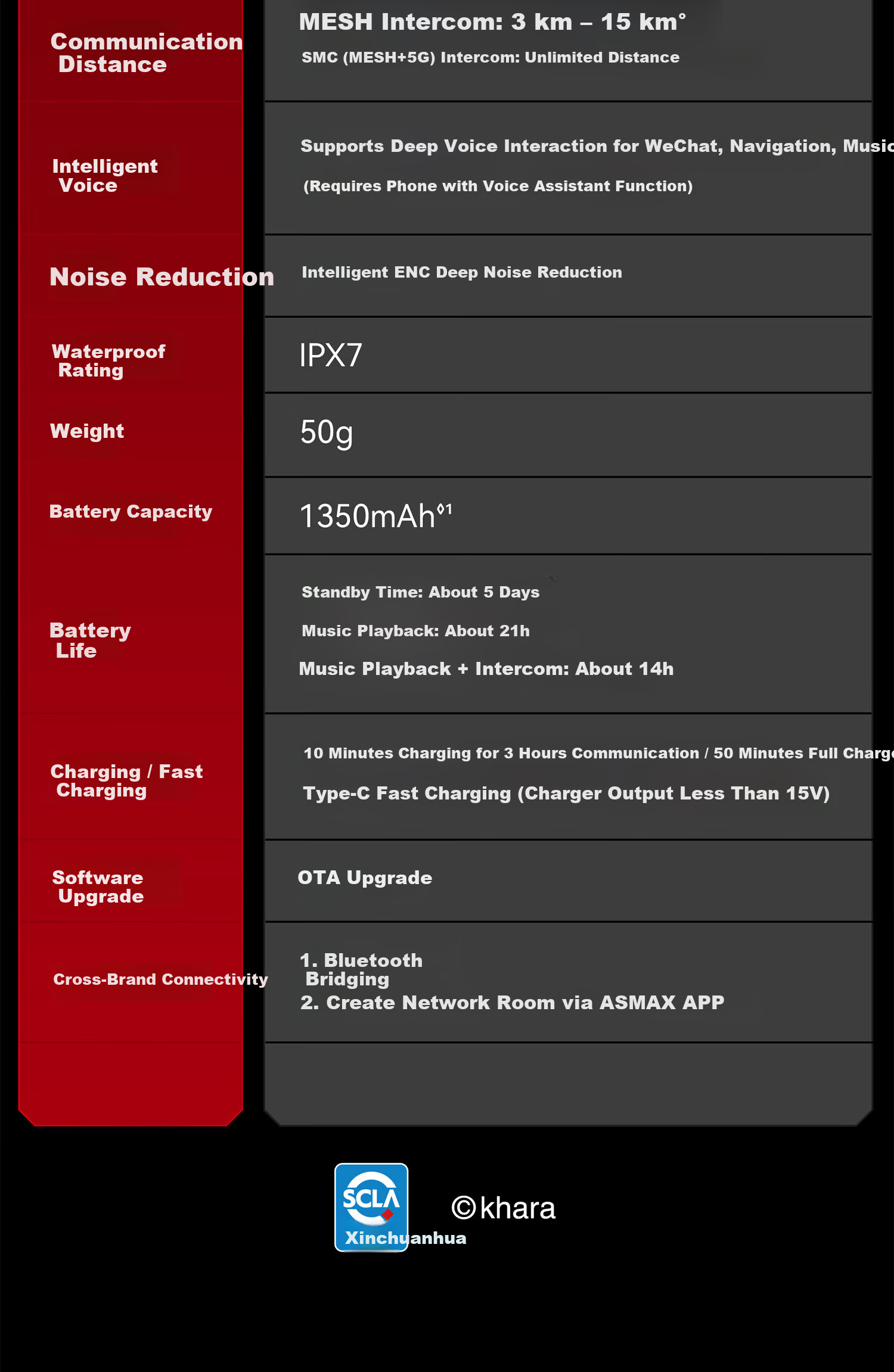Click Create Network Room via ASMAX APP

[x=512, y=1003]
